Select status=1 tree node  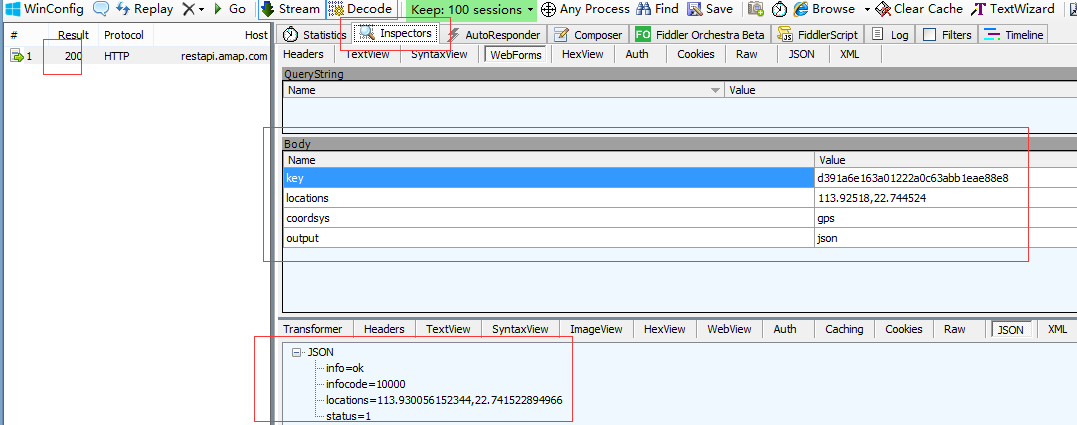[x=348, y=416]
